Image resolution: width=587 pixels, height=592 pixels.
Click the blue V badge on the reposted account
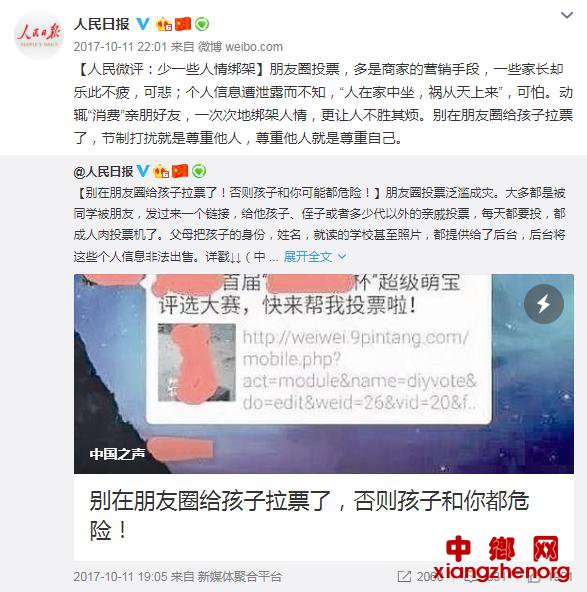click(143, 171)
